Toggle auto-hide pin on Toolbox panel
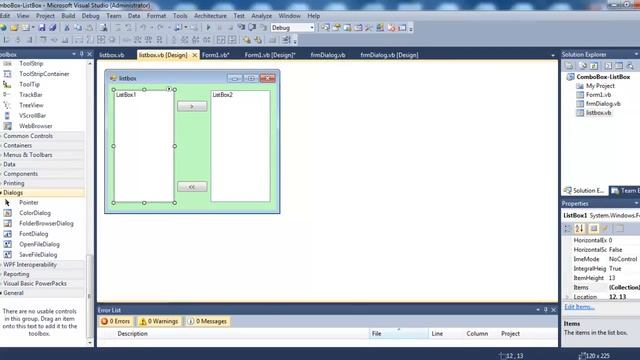640x360 pixels. (x=82, y=54)
